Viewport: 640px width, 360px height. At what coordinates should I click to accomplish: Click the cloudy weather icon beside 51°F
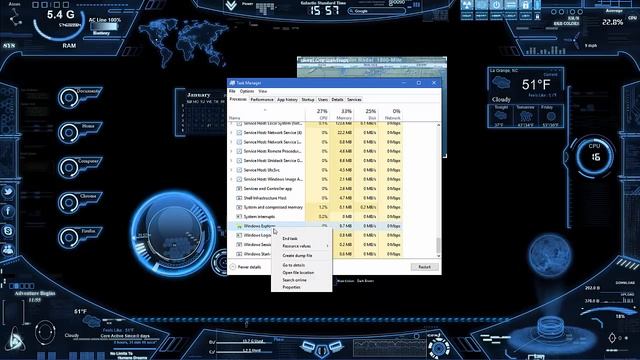[501, 83]
